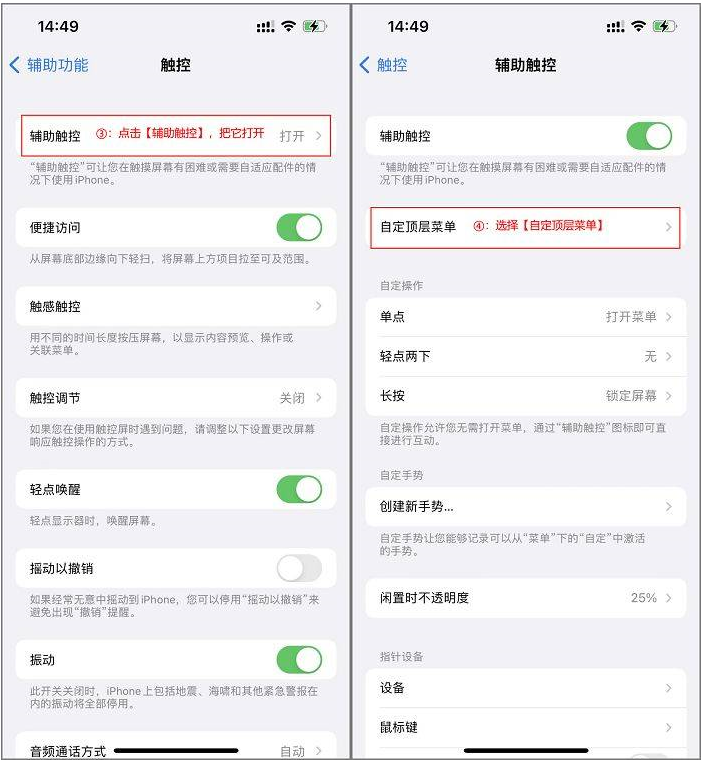Tap the signal bars in left status bar
This screenshot has height=763, width=704.
click(x=266, y=27)
